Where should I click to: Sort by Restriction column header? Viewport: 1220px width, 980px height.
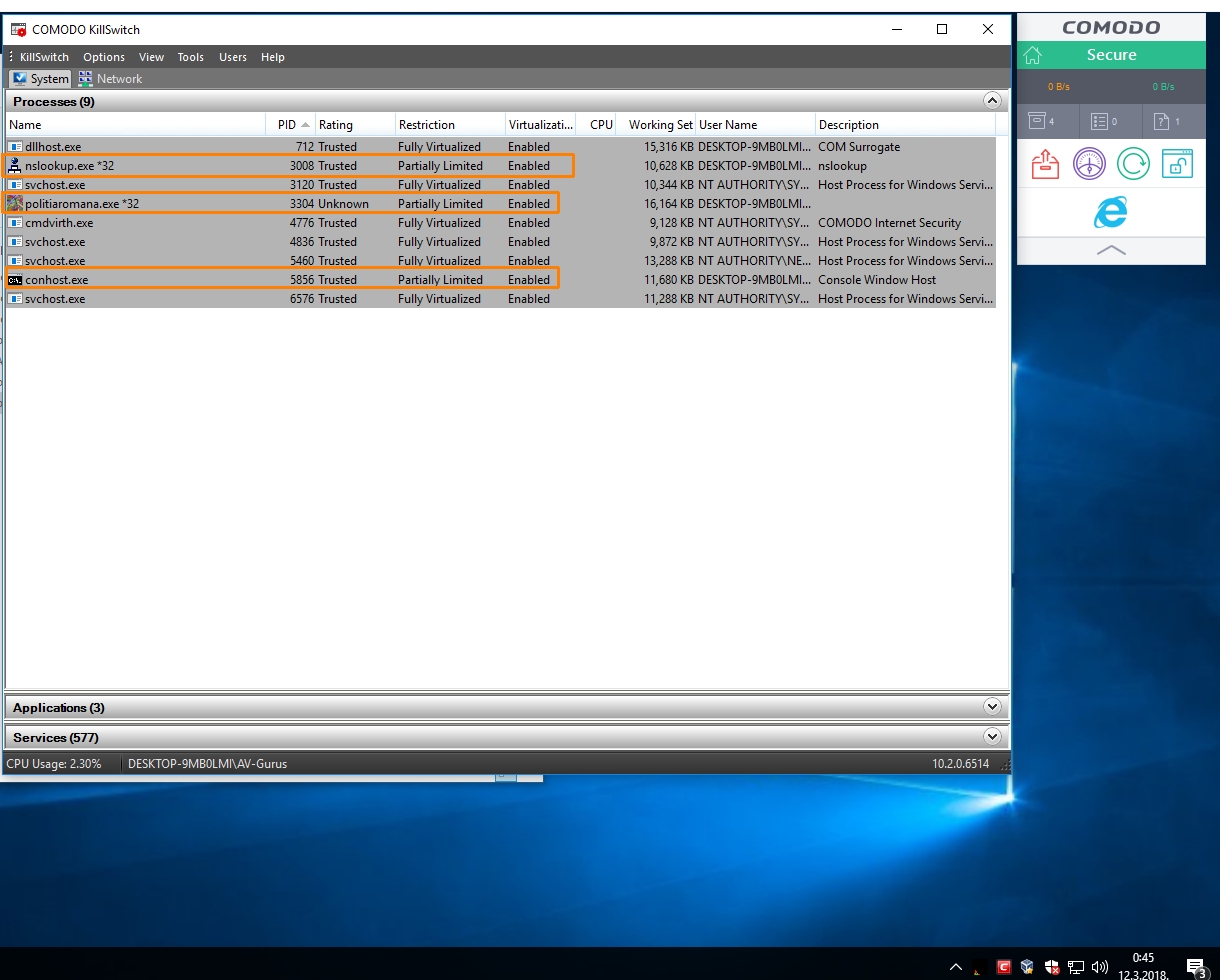[x=450, y=125]
